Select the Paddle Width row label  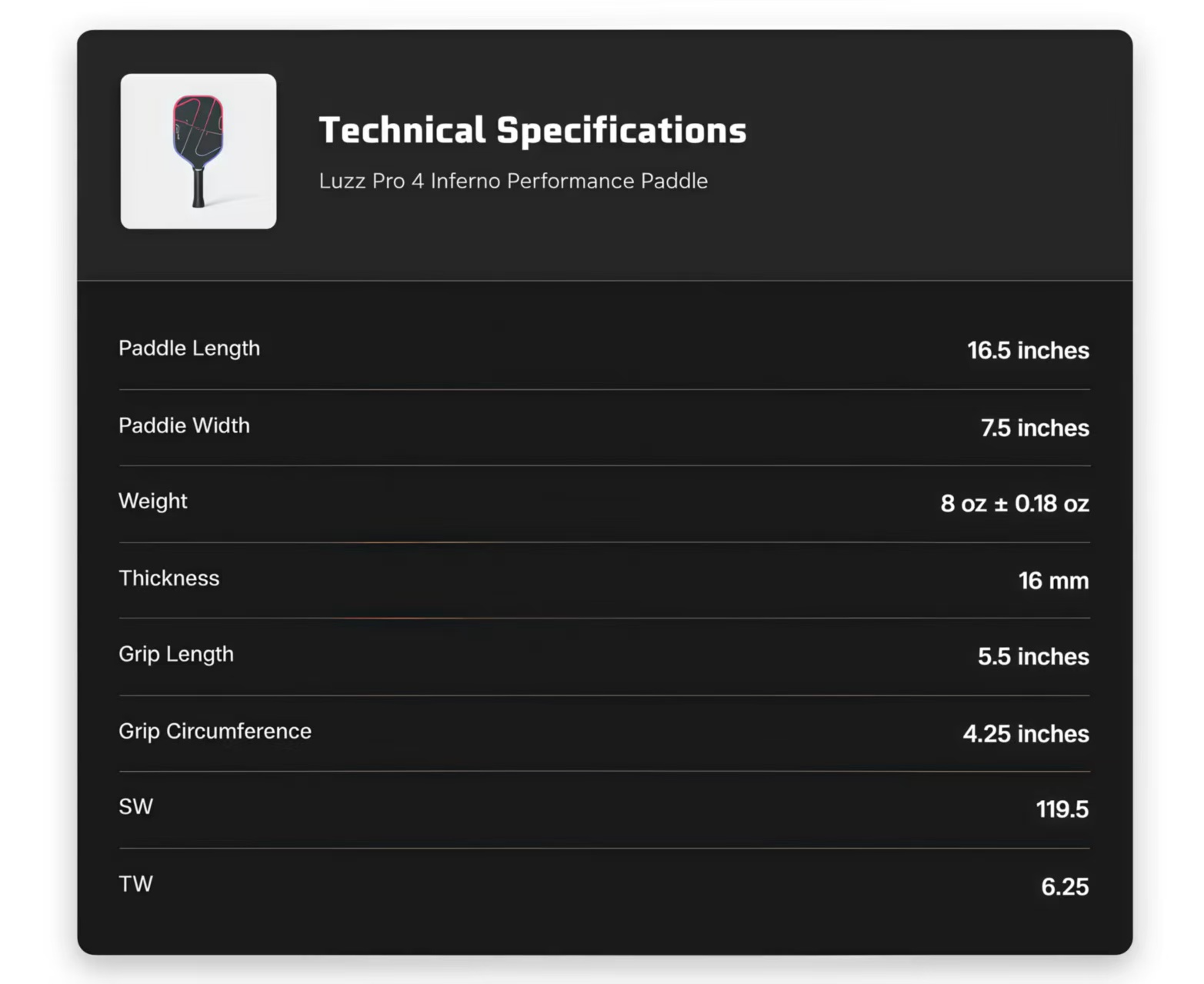click(x=184, y=425)
